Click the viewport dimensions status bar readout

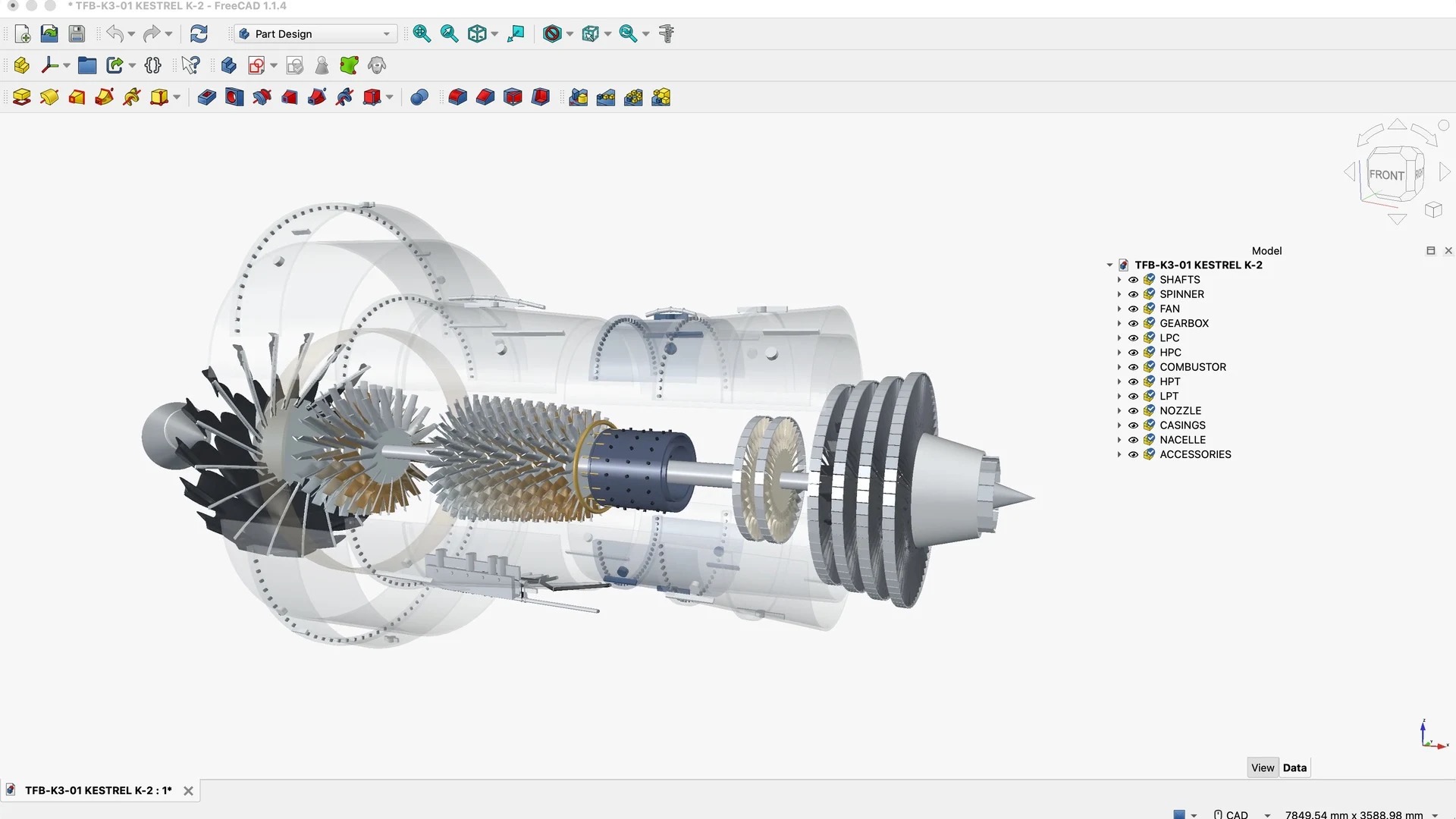1354,814
